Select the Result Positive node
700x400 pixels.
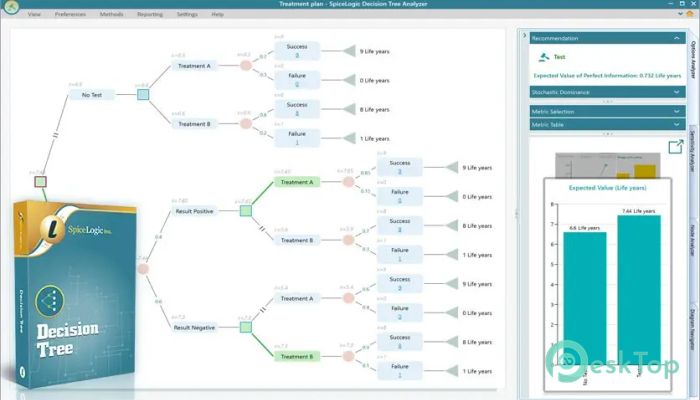point(194,211)
